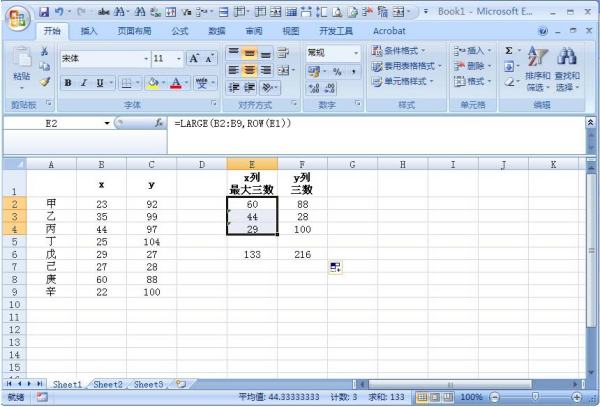
Task: Open the font name dropdown
Action: pos(146,59)
